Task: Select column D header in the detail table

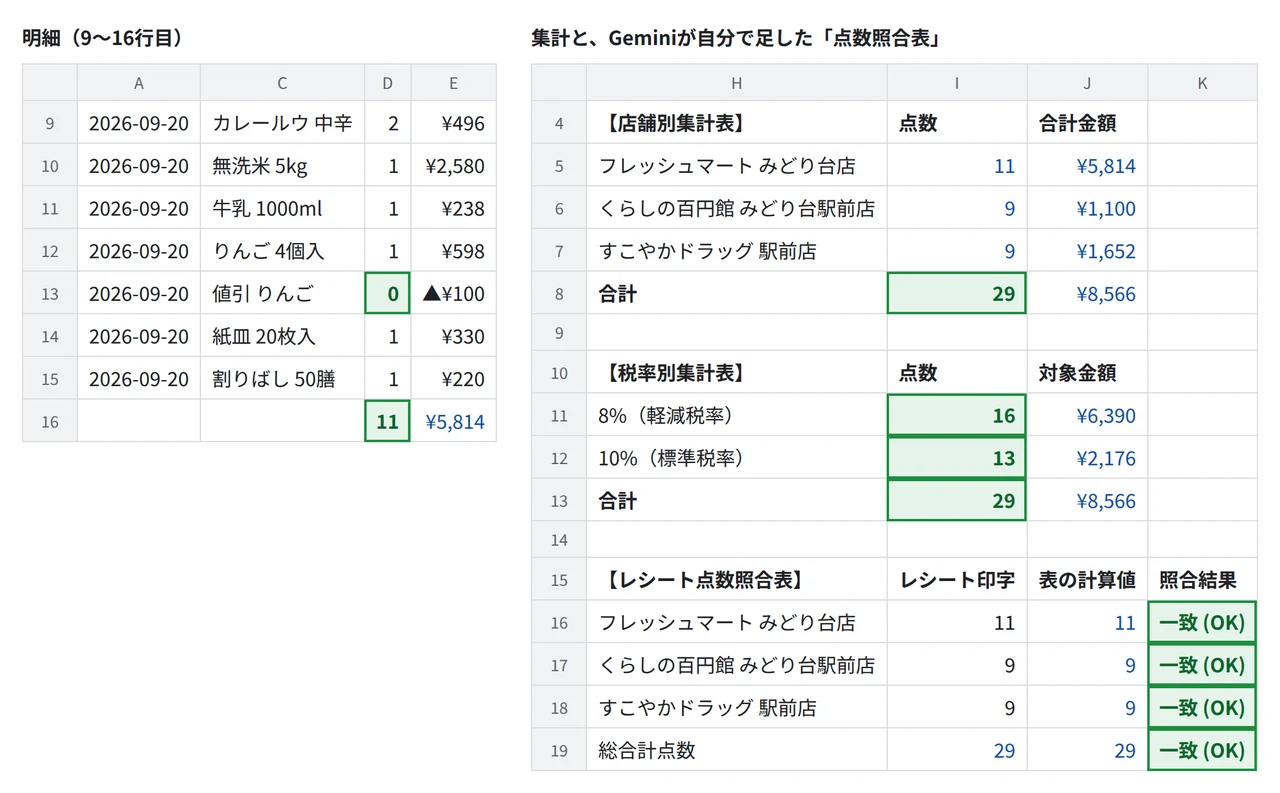Action: click(x=388, y=83)
